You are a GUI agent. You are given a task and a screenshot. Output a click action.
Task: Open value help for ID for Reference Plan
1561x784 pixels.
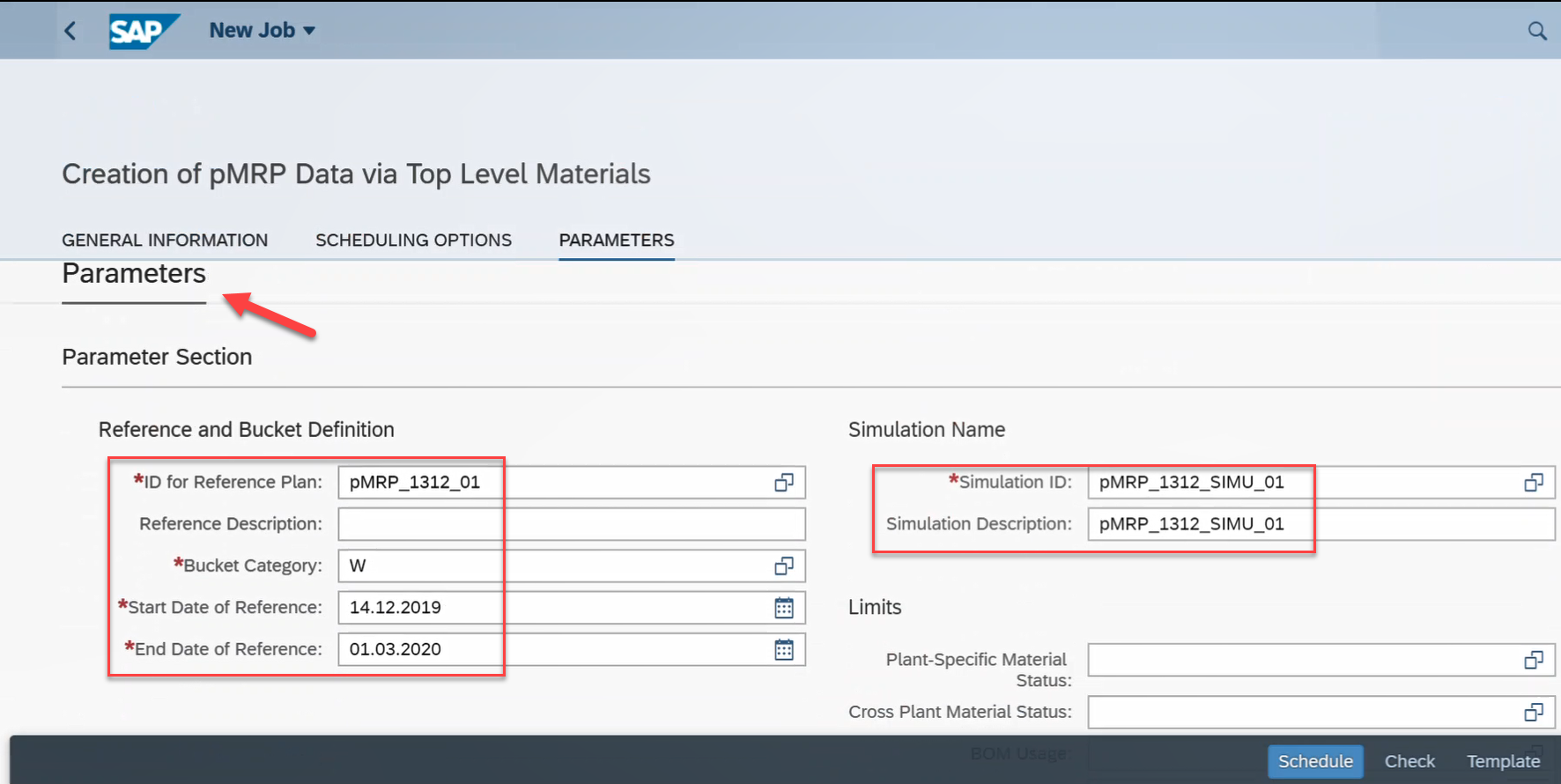point(783,483)
